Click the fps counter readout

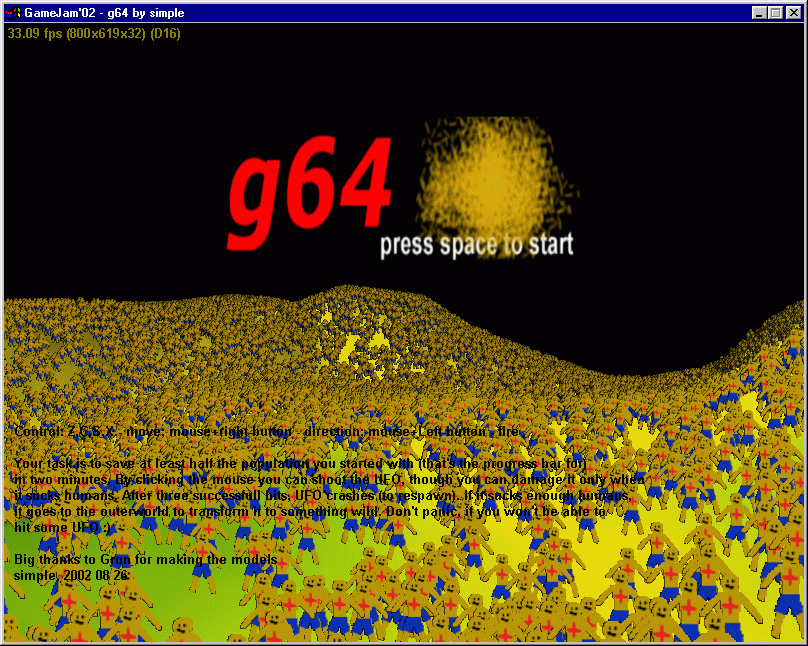click(34, 33)
